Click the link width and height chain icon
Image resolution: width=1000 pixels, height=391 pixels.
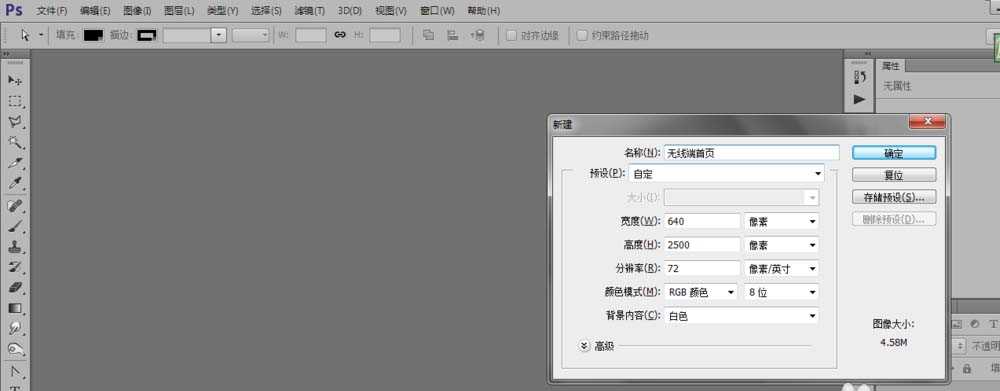tap(340, 35)
